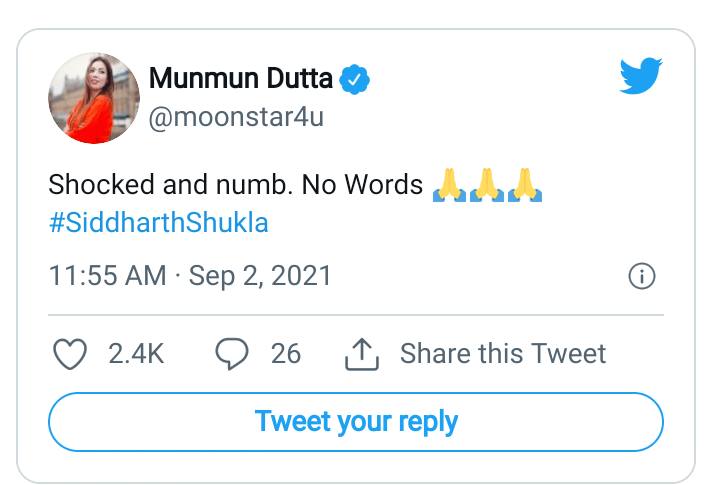Click the divider line above the like count

356,315
